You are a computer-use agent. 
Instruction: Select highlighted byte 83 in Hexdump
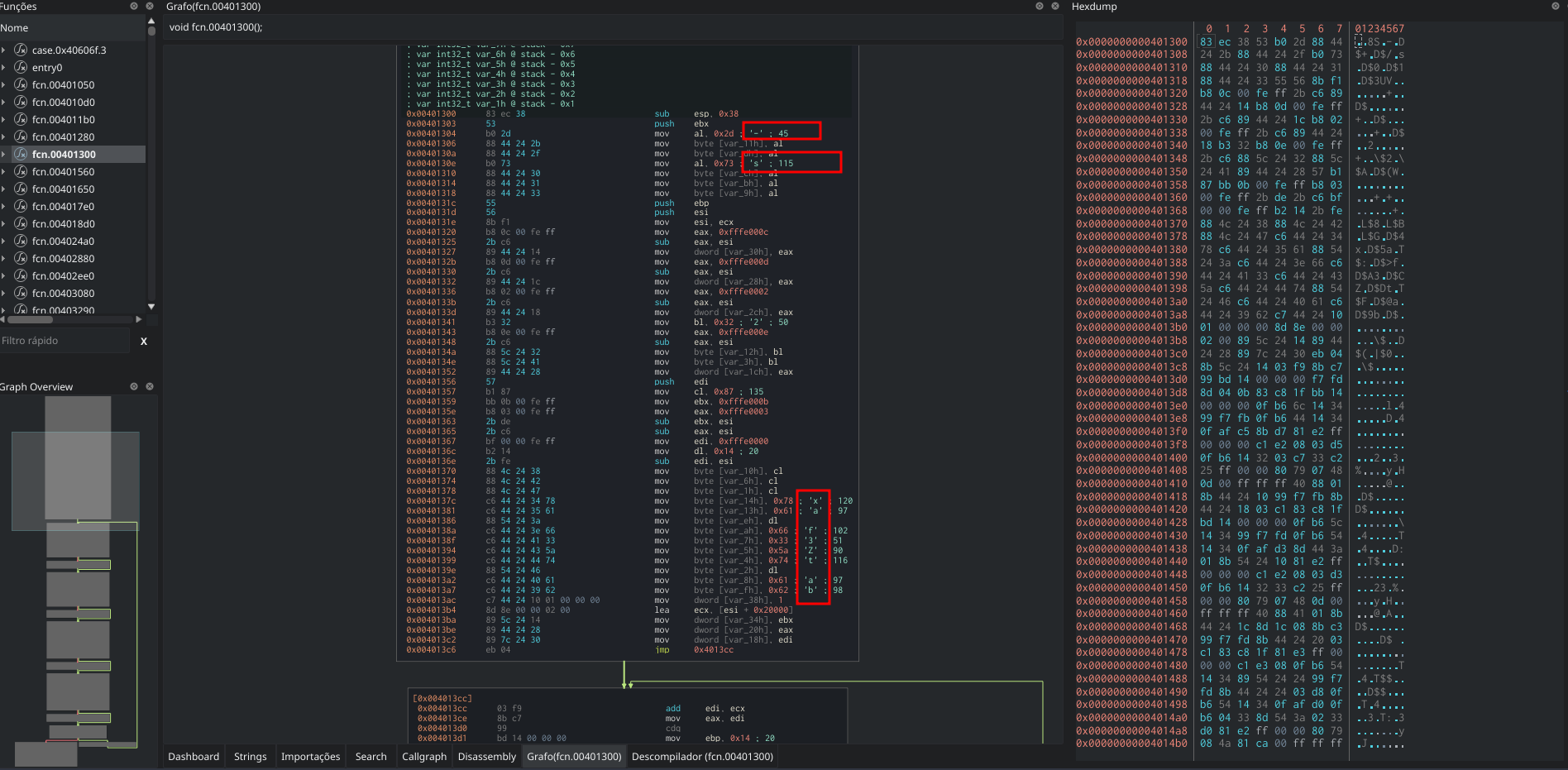tap(1207, 41)
